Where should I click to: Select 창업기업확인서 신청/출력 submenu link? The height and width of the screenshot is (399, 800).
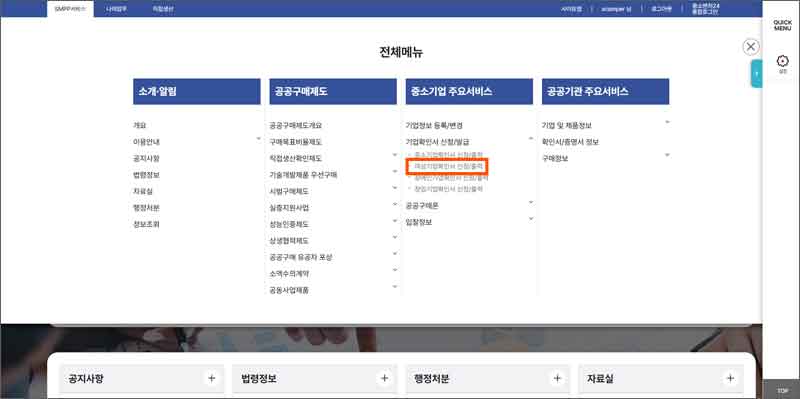click(x=448, y=189)
